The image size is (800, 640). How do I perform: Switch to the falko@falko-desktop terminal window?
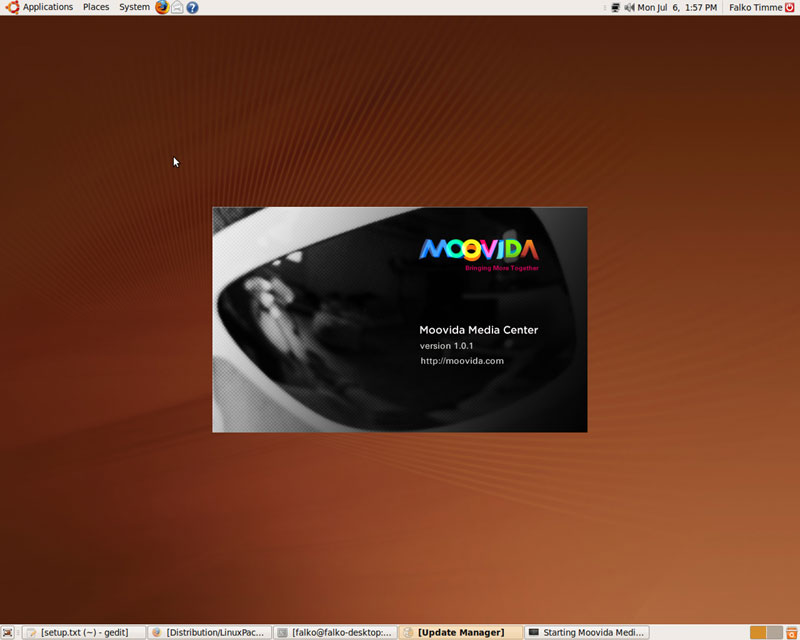[x=335, y=632]
